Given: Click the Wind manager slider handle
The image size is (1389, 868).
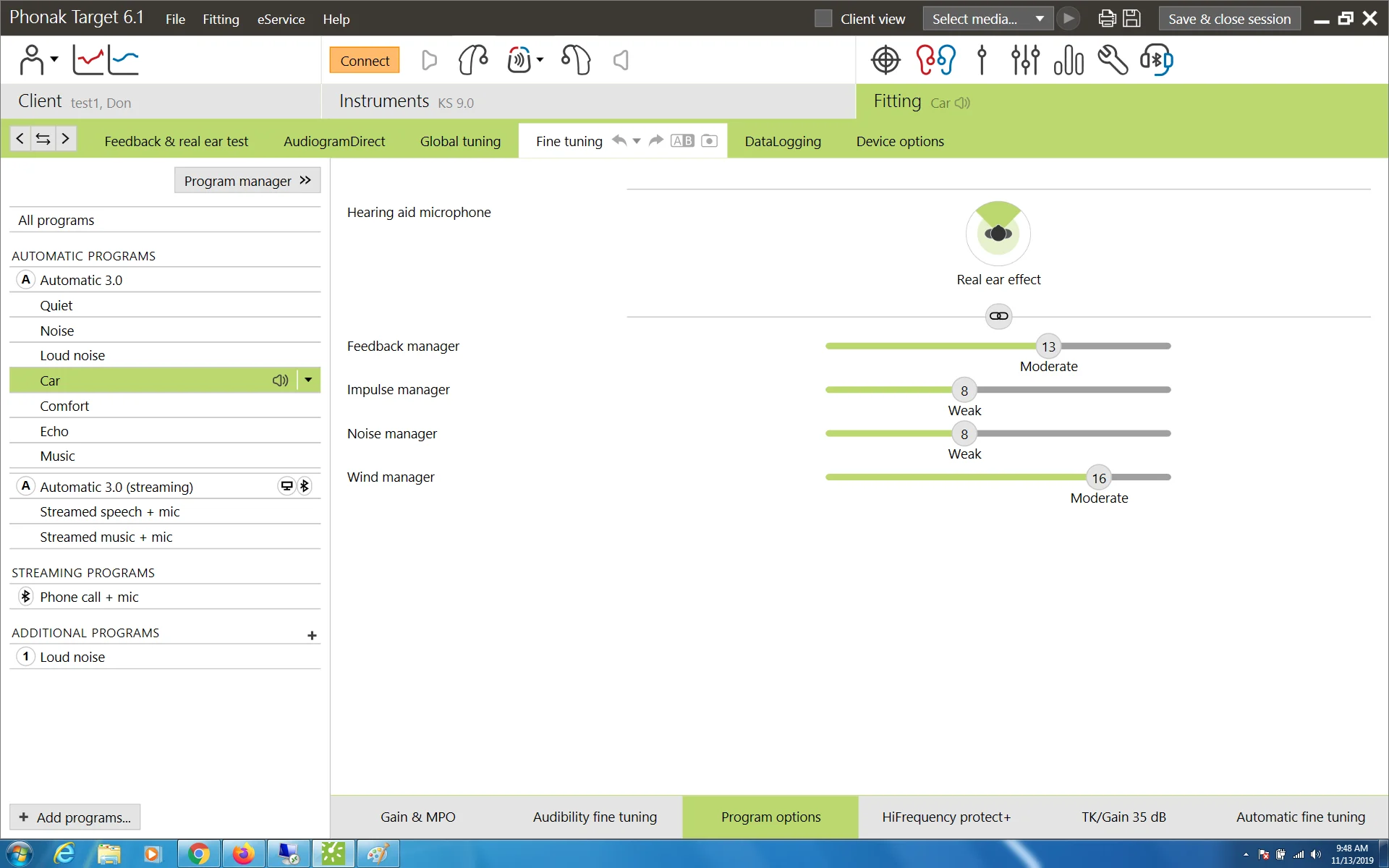Looking at the screenshot, I should (x=1099, y=477).
